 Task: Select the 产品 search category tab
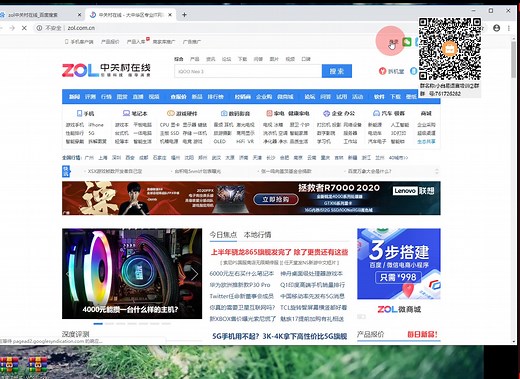194,59
